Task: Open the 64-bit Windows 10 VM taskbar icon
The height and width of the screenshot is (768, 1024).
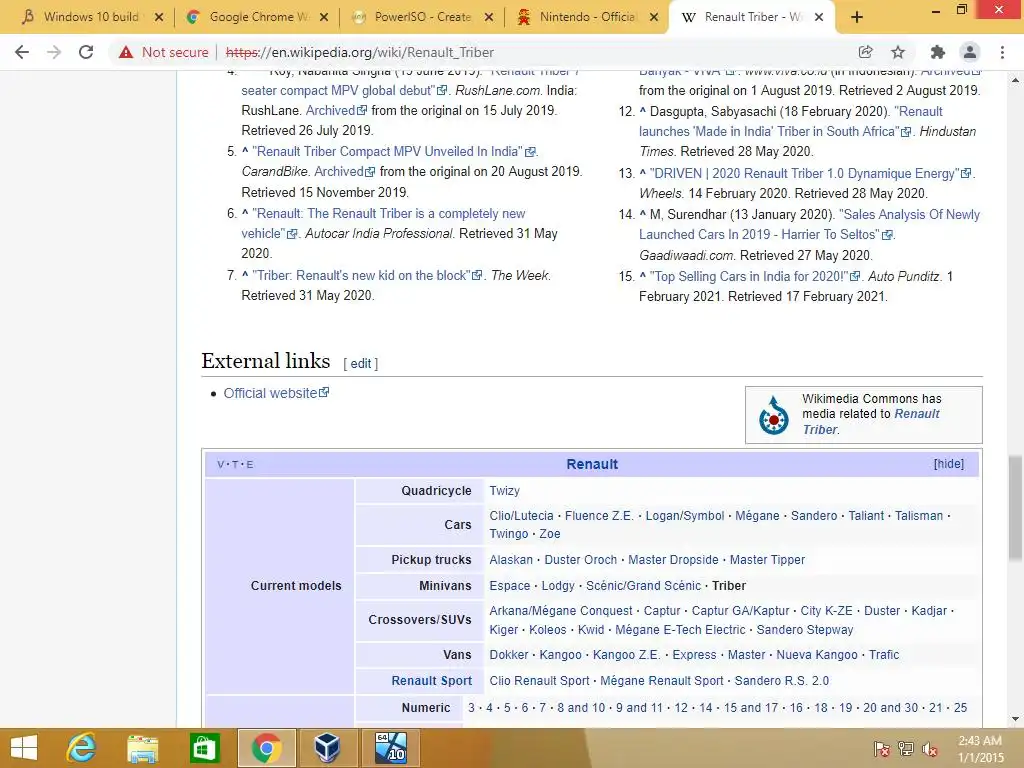Action: [x=391, y=748]
